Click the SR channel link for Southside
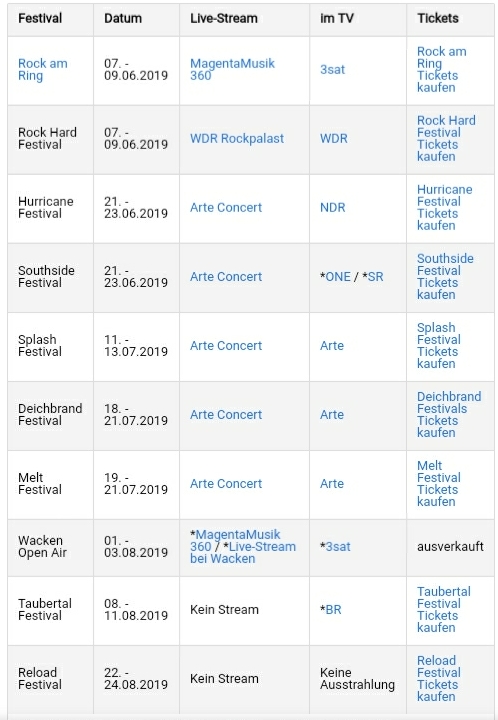The image size is (498, 720). [375, 276]
